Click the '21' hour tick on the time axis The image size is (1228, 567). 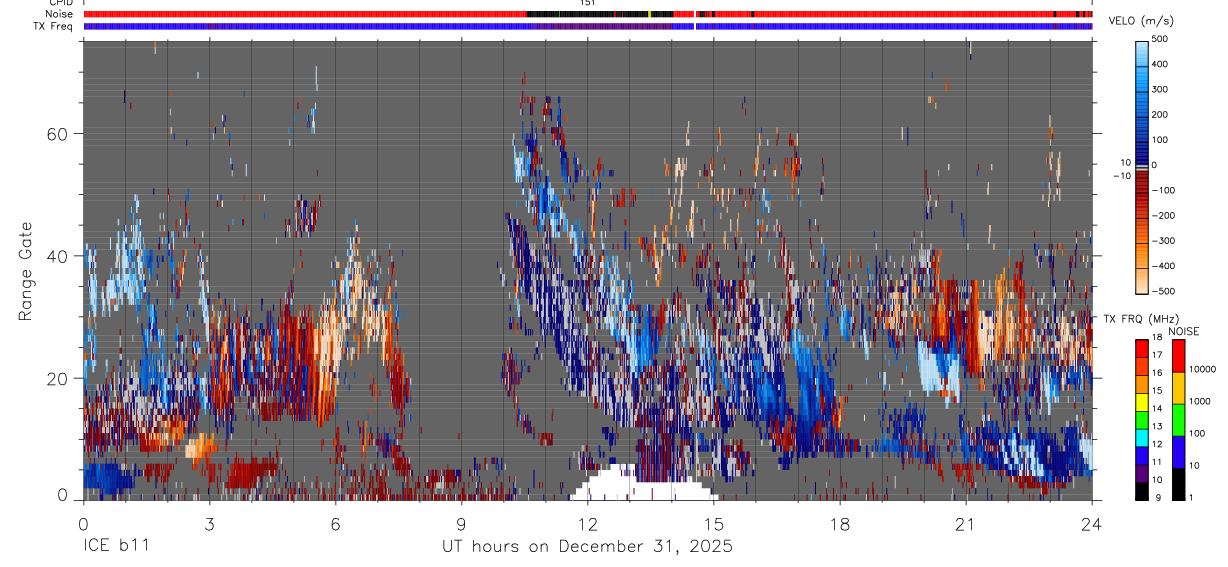(x=965, y=524)
